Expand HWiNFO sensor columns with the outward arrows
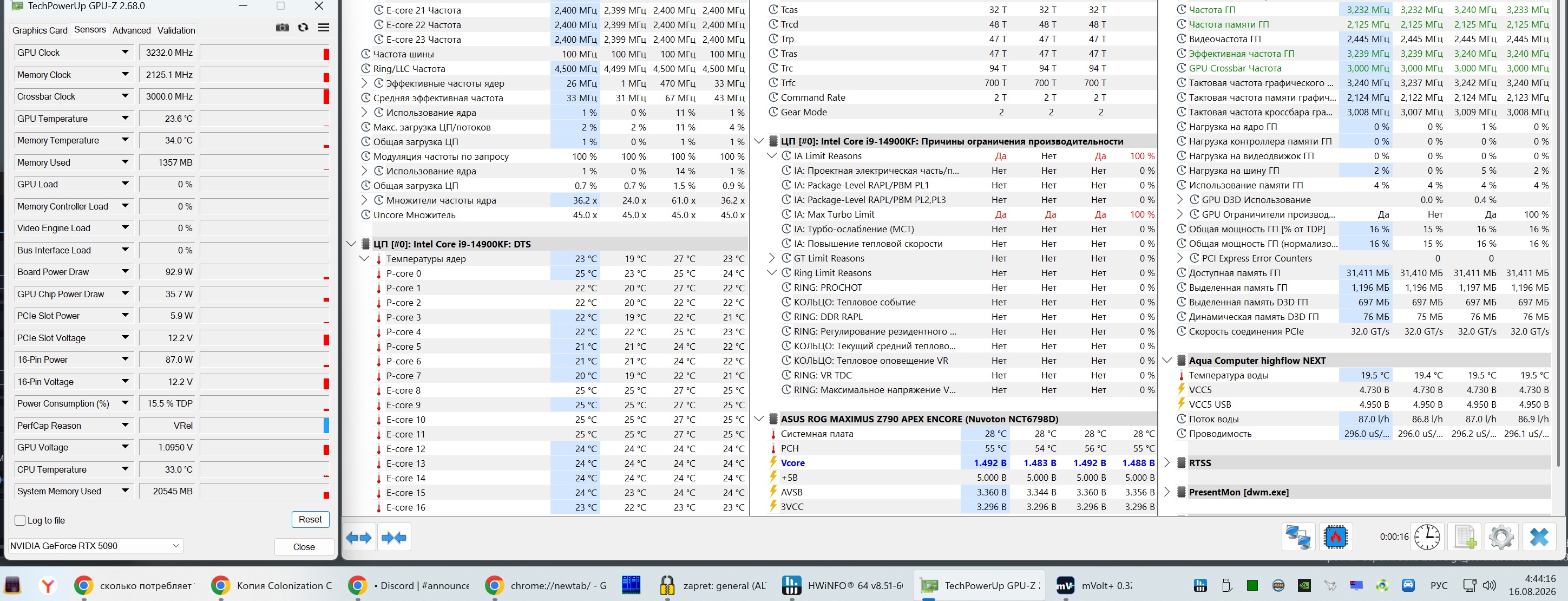This screenshot has height=601, width=1568. 358,538
